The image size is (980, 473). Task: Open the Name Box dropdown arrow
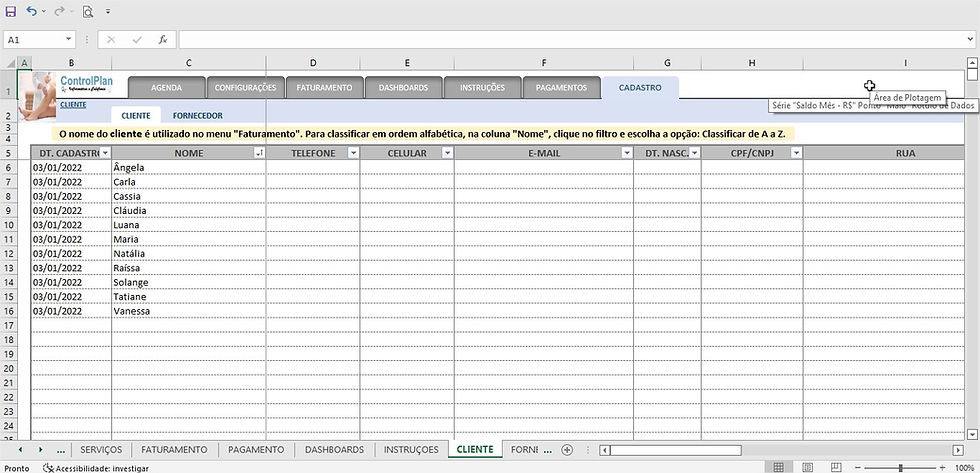(68, 39)
